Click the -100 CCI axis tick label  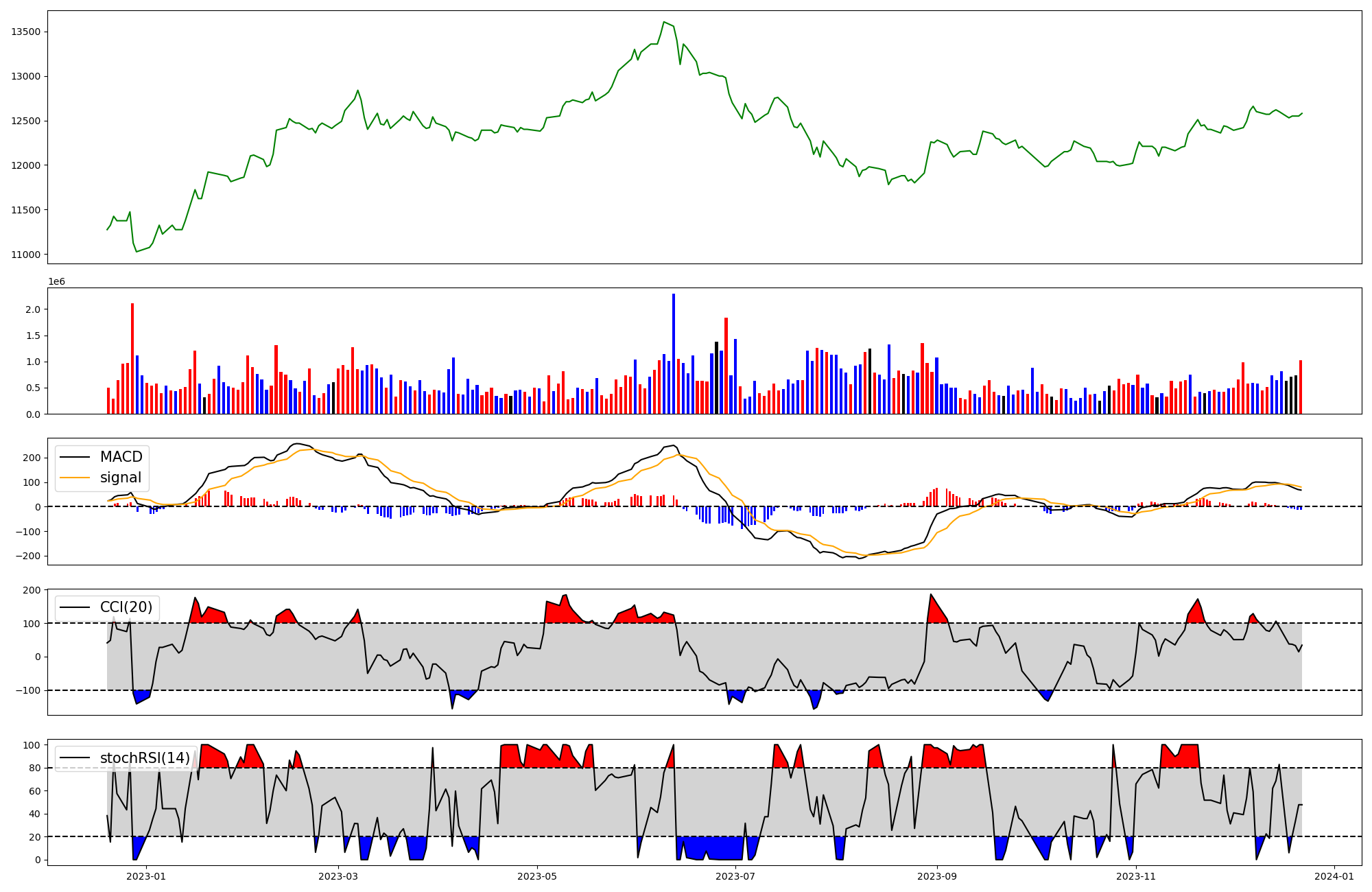pos(27,690)
